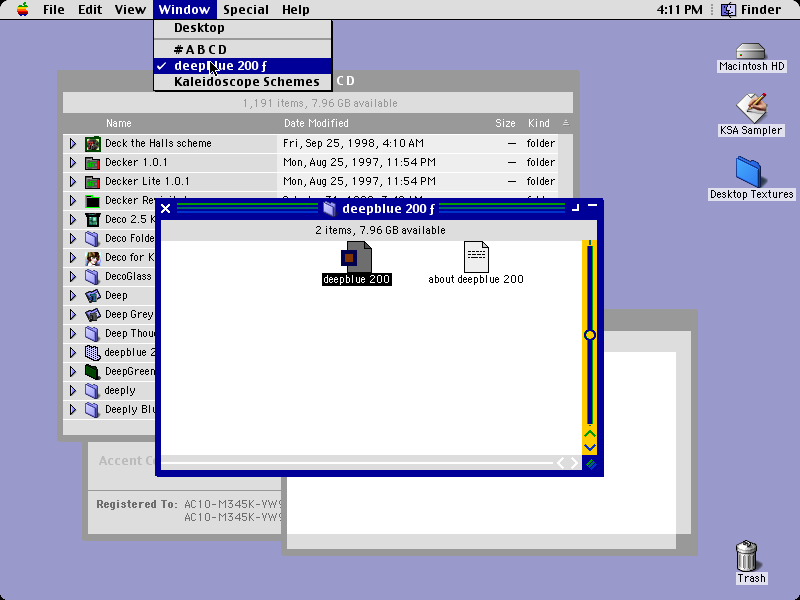This screenshot has height=600, width=800.
Task: Click the Finder icon in the application menu
Action: click(x=728, y=9)
